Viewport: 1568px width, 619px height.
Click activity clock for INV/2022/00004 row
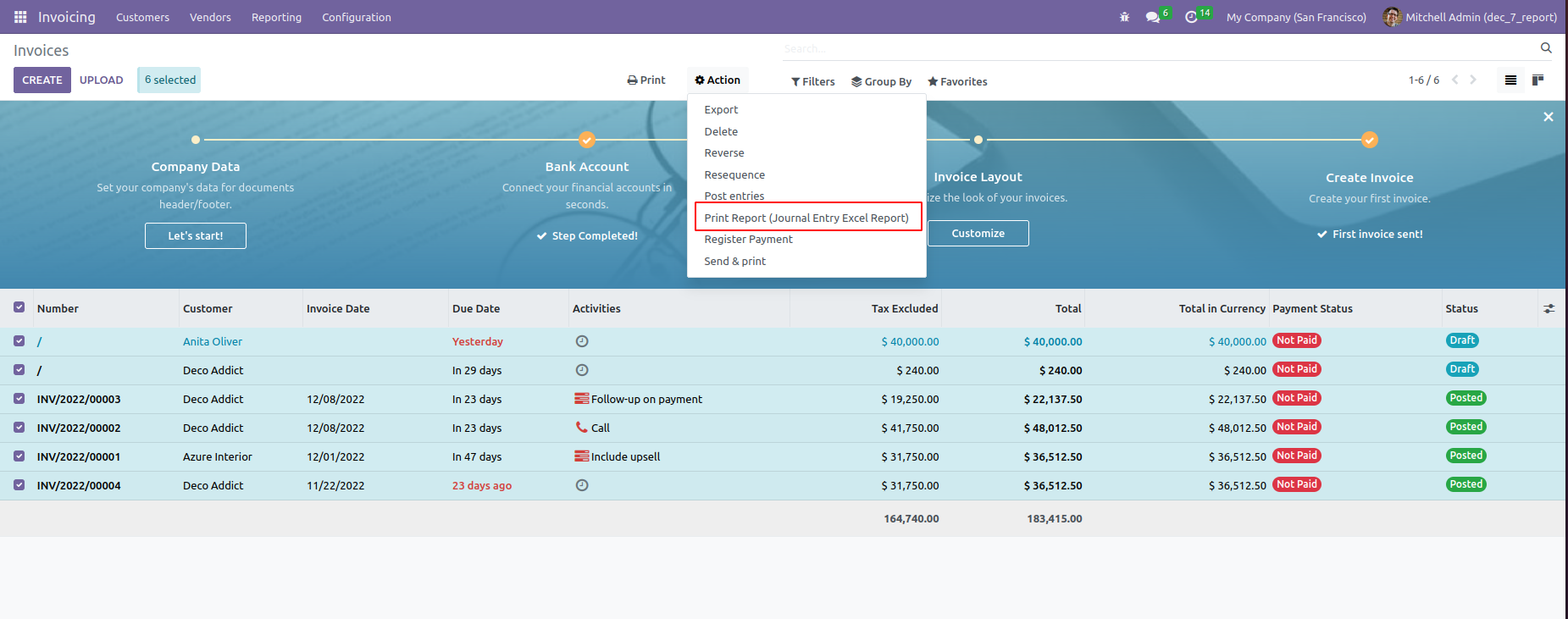582,485
